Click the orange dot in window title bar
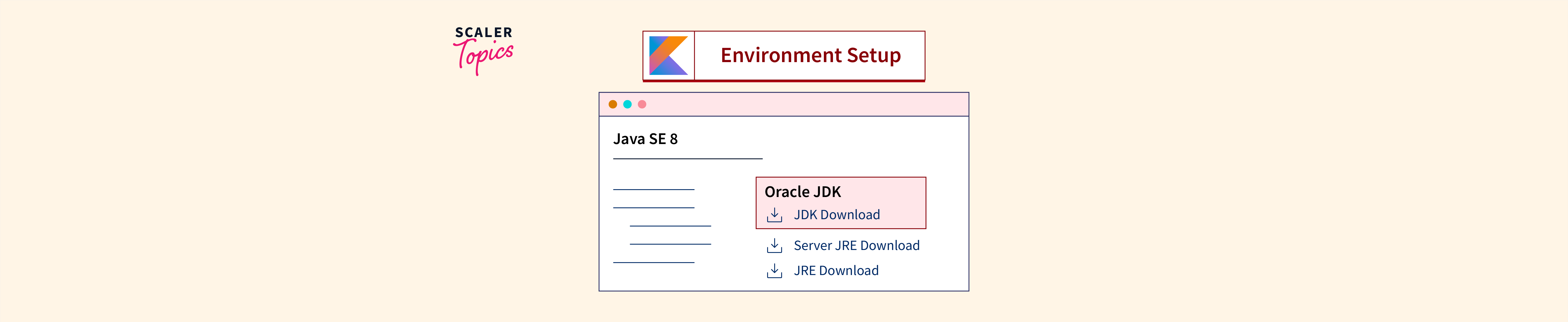 (612, 104)
